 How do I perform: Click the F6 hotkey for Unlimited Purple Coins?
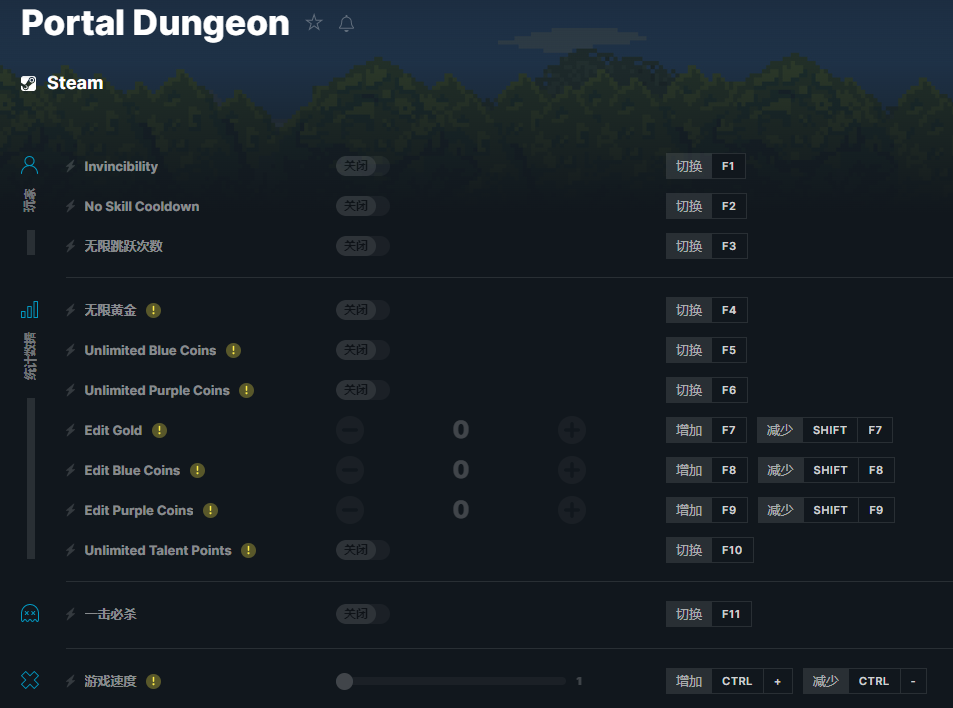(706, 390)
